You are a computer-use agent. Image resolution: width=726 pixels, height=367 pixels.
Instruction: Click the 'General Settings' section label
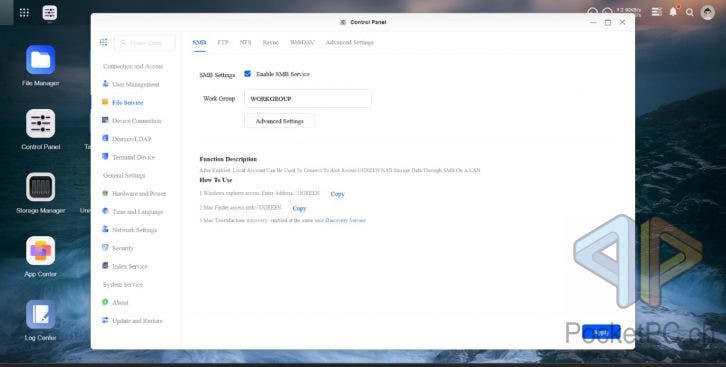(124, 175)
